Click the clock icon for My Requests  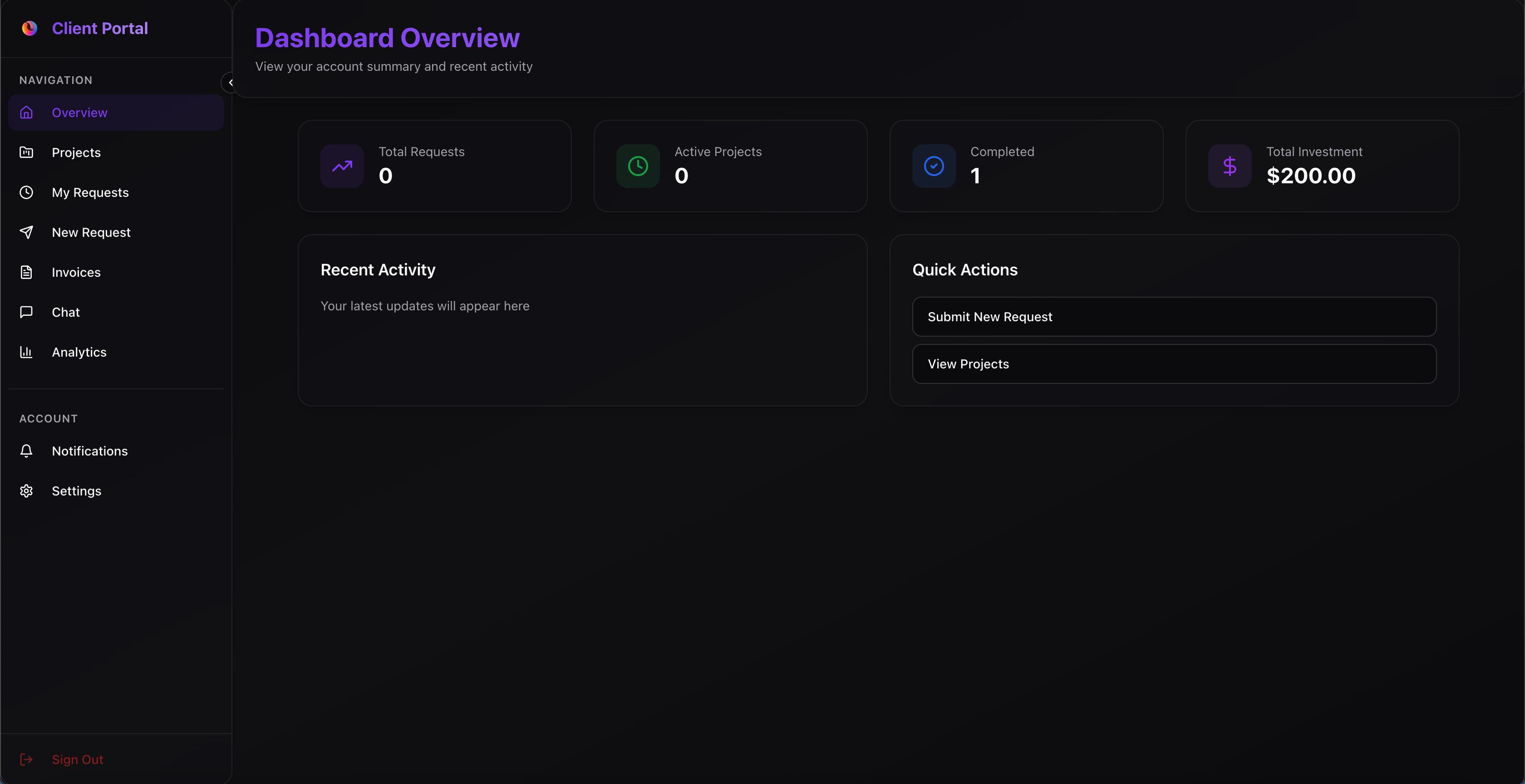coord(27,192)
